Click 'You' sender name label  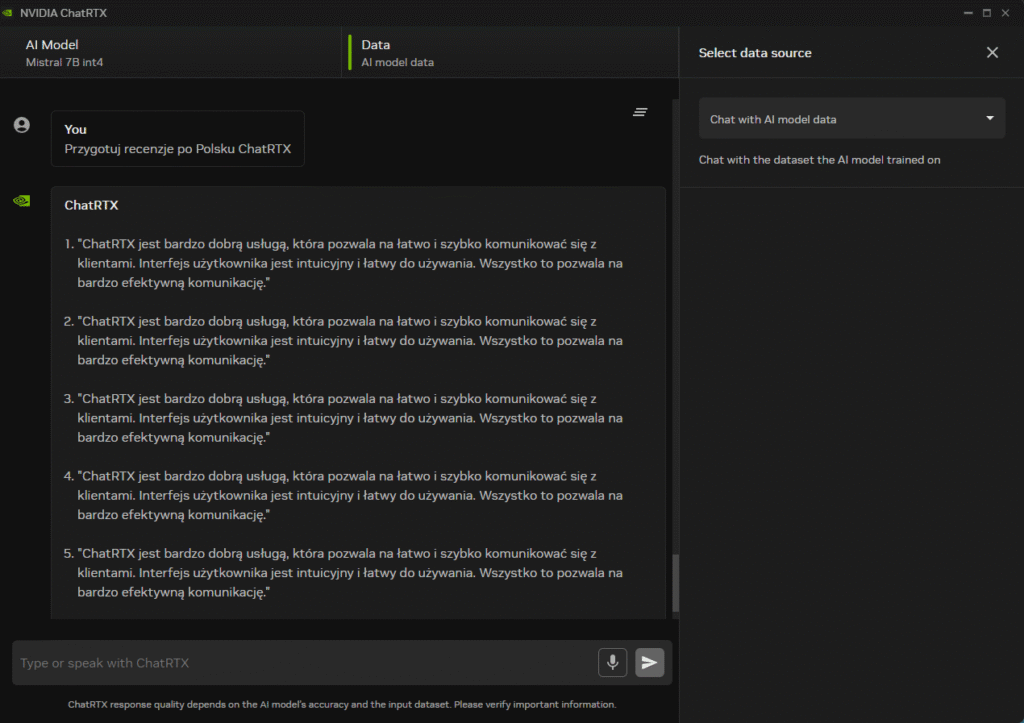(76, 129)
